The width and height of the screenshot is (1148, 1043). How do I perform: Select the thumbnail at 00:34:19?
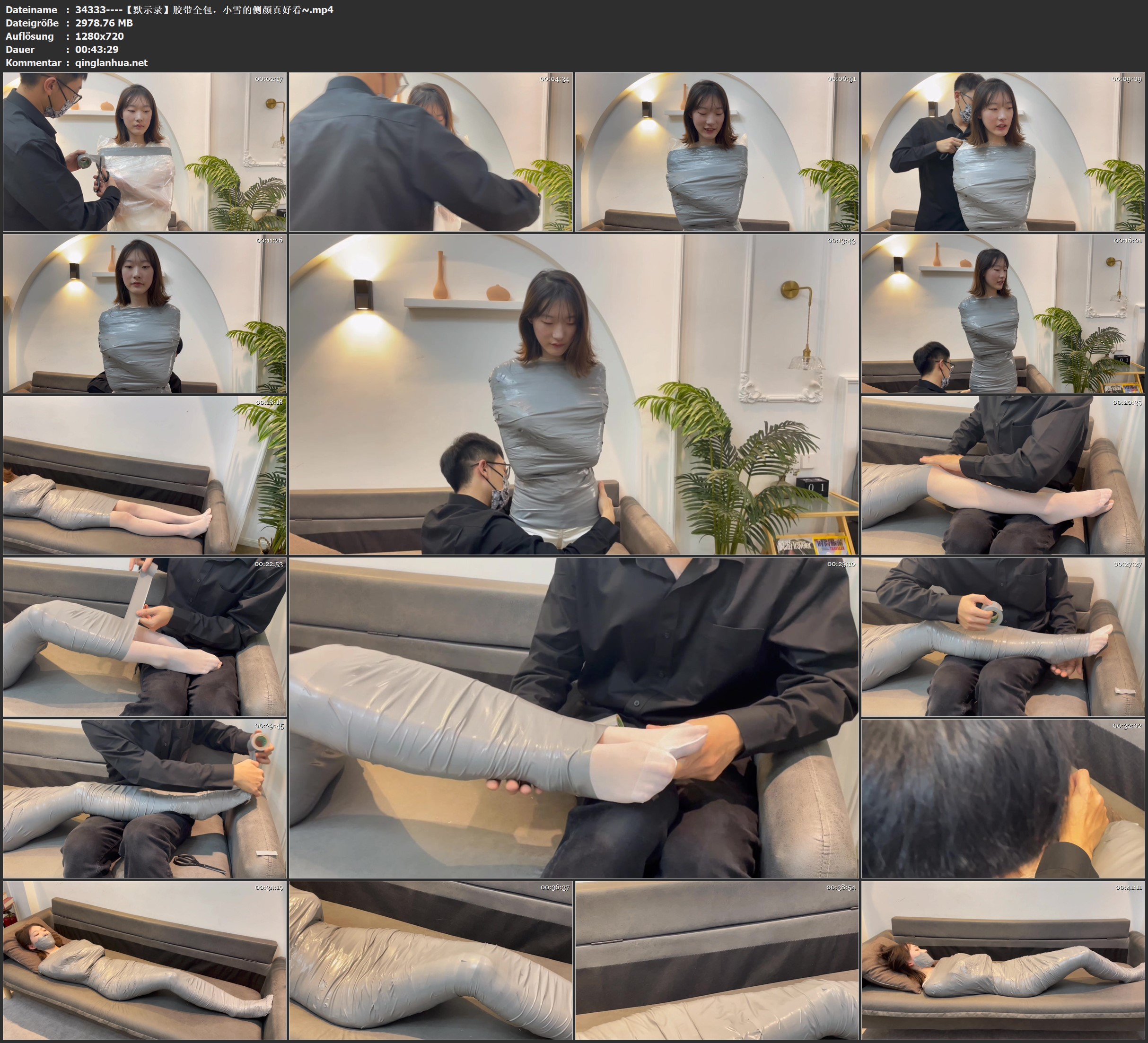click(145, 960)
